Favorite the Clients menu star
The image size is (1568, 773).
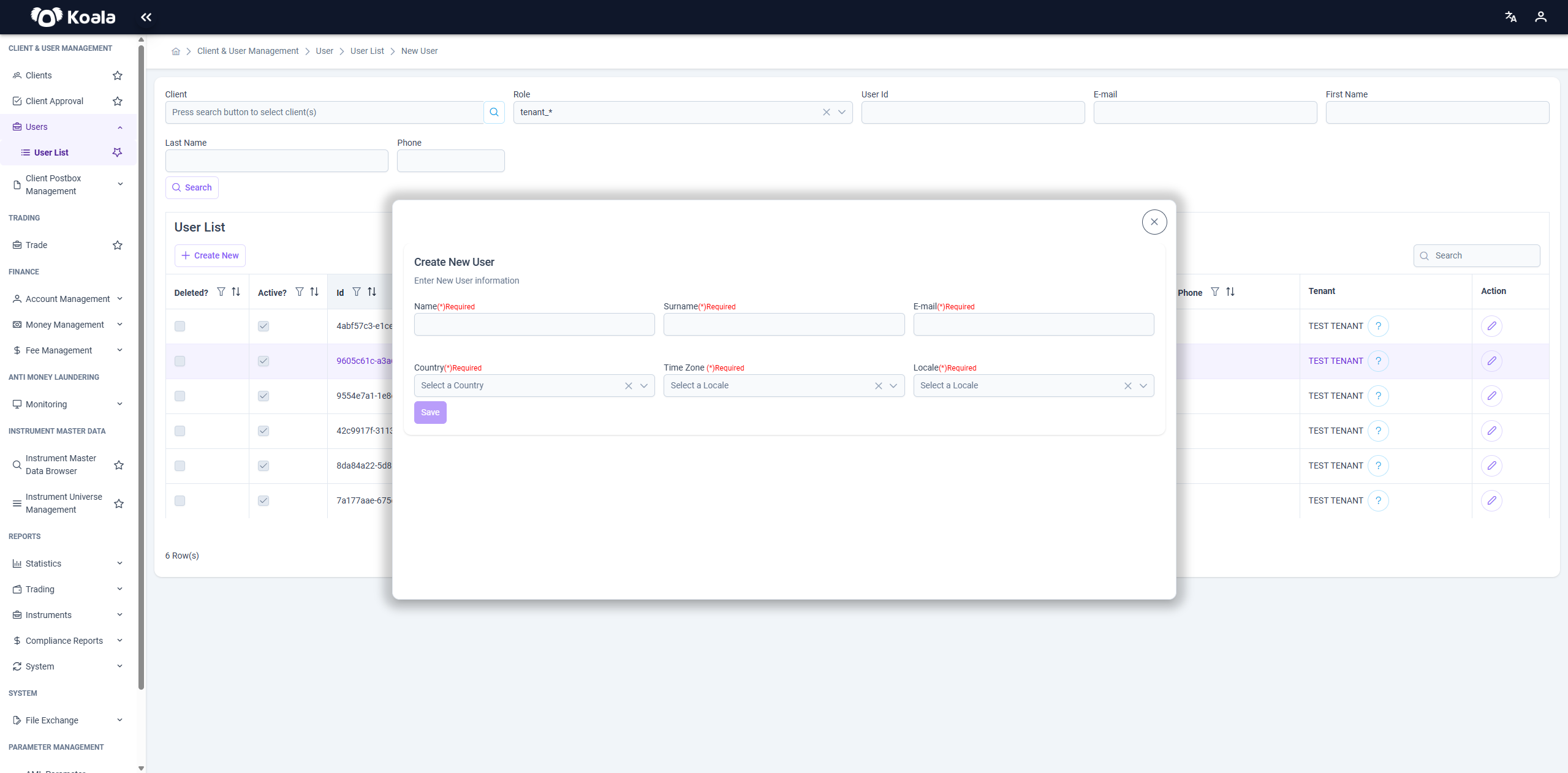[x=118, y=75]
